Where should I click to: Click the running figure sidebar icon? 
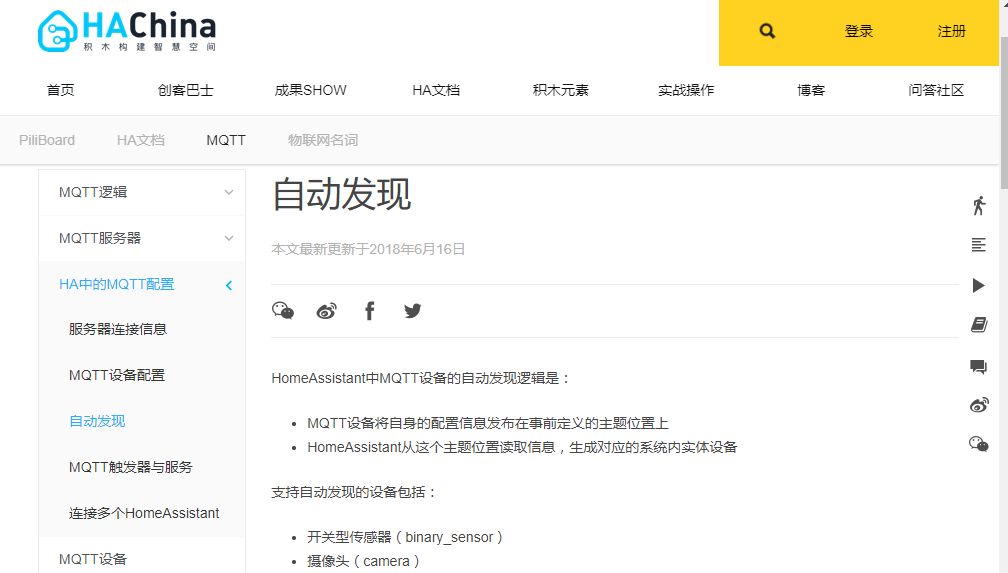[978, 205]
